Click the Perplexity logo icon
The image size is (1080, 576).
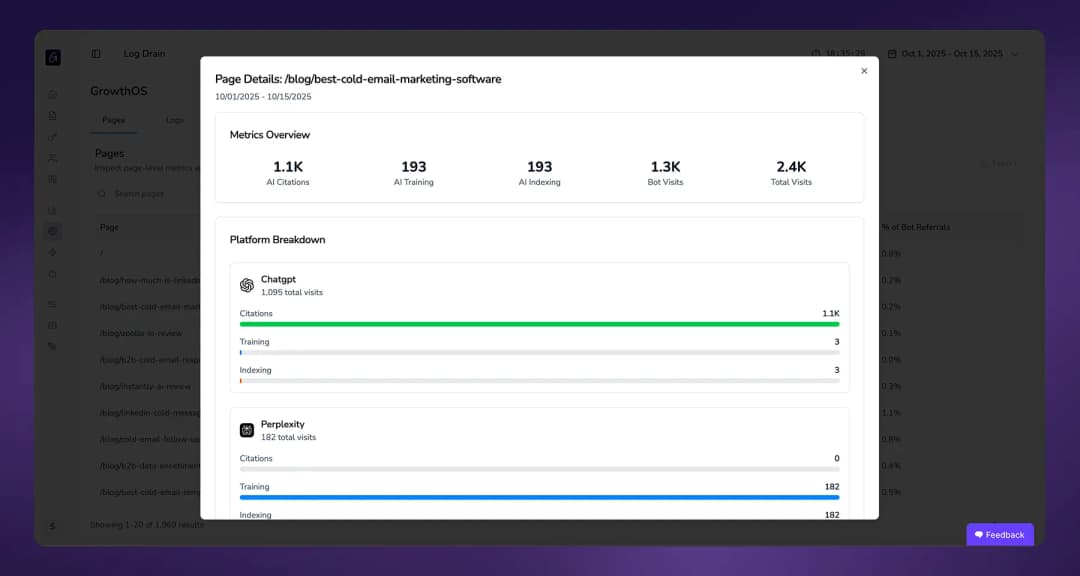point(246,429)
